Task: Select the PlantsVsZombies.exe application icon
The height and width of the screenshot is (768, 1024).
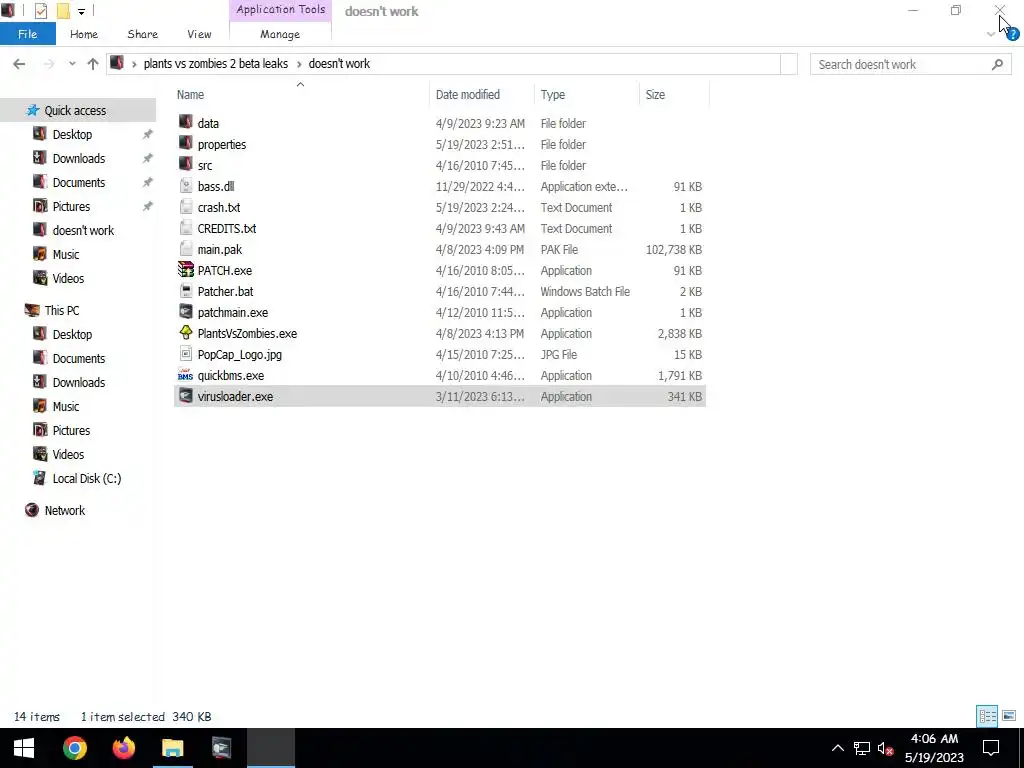Action: [x=185, y=333]
